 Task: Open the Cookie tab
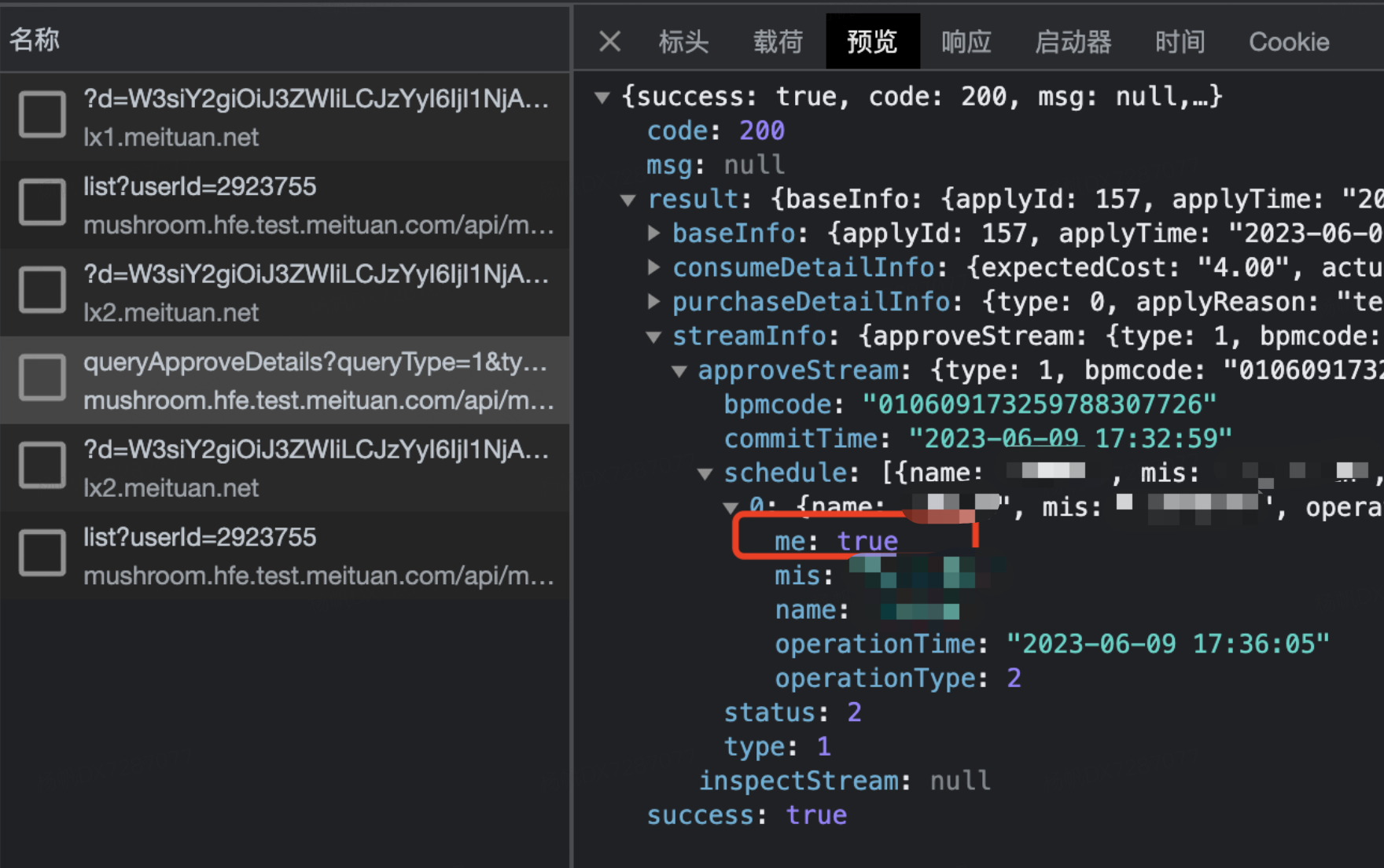pyautogui.click(x=1288, y=42)
